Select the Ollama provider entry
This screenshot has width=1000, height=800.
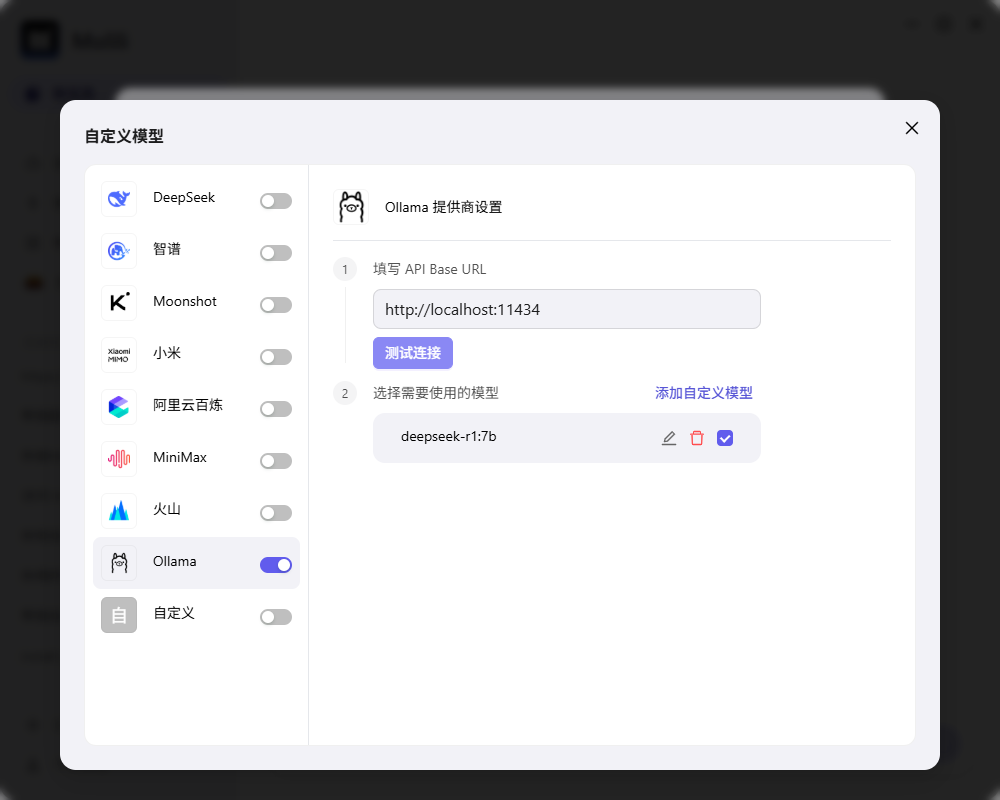pyautogui.click(x=196, y=563)
